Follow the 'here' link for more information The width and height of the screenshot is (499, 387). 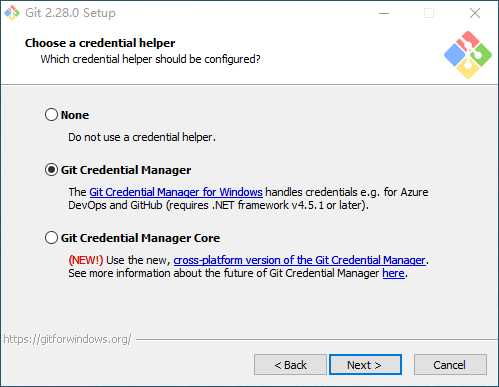tap(393, 273)
